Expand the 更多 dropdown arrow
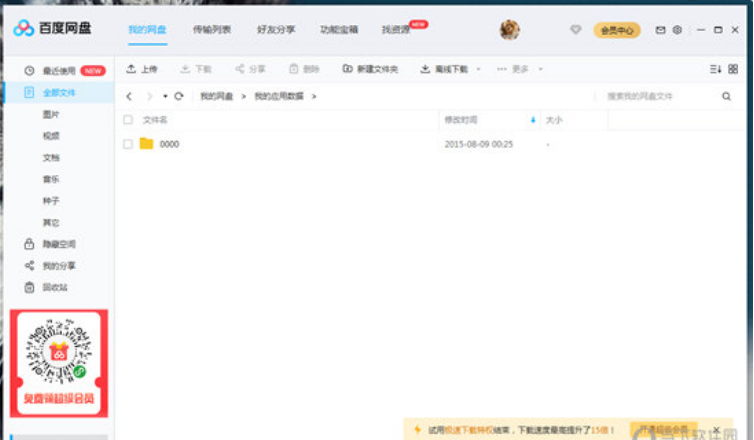 541,70
